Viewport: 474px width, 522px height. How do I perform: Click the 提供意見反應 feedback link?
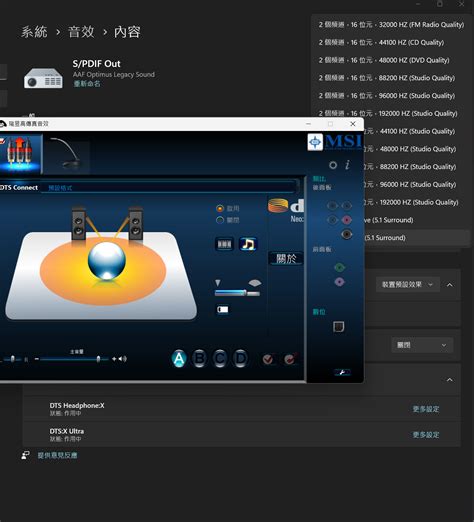click(57, 455)
